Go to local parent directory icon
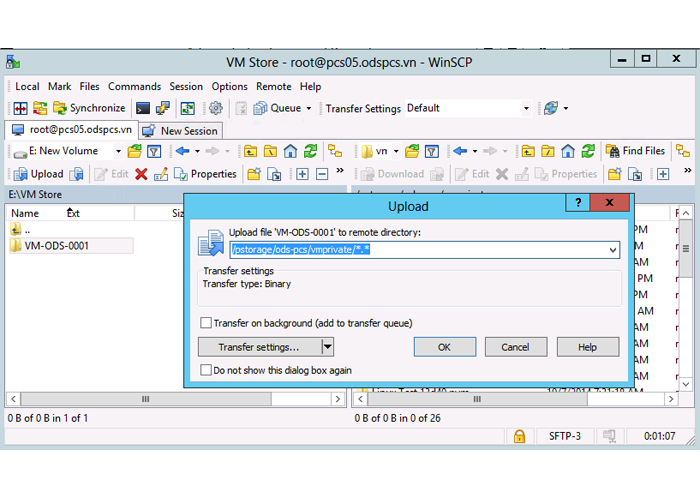This screenshot has height=500, width=700. pos(250,151)
